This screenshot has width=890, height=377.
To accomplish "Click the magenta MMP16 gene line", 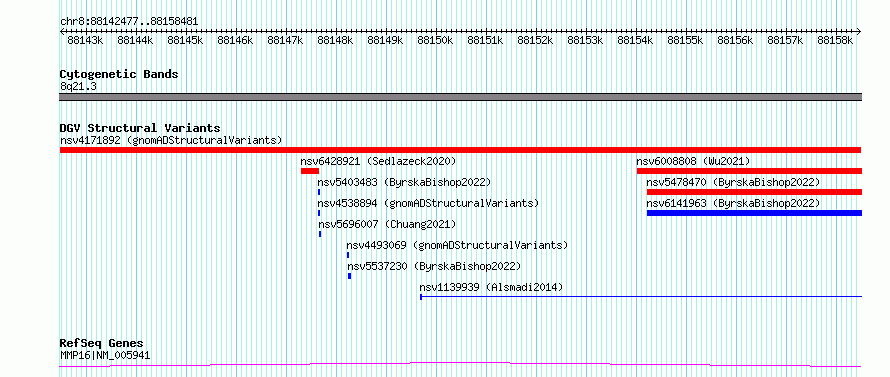I will 460,365.
